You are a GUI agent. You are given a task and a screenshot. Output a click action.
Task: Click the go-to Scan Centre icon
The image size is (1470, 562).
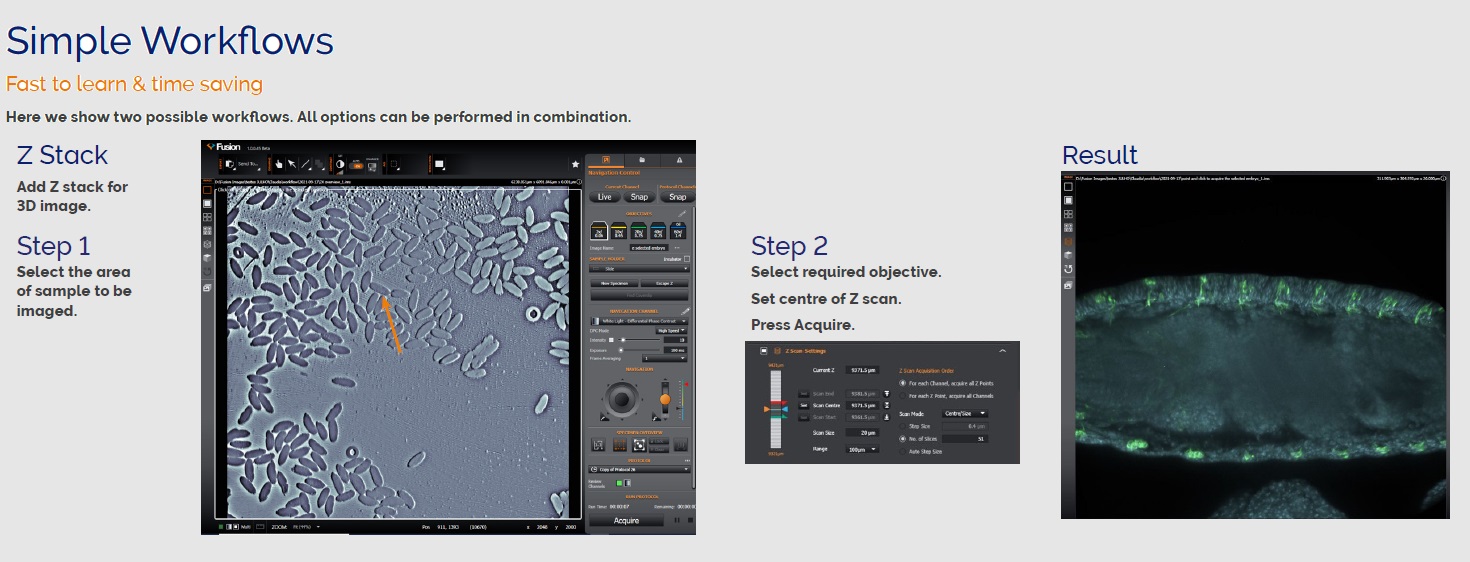click(x=887, y=406)
